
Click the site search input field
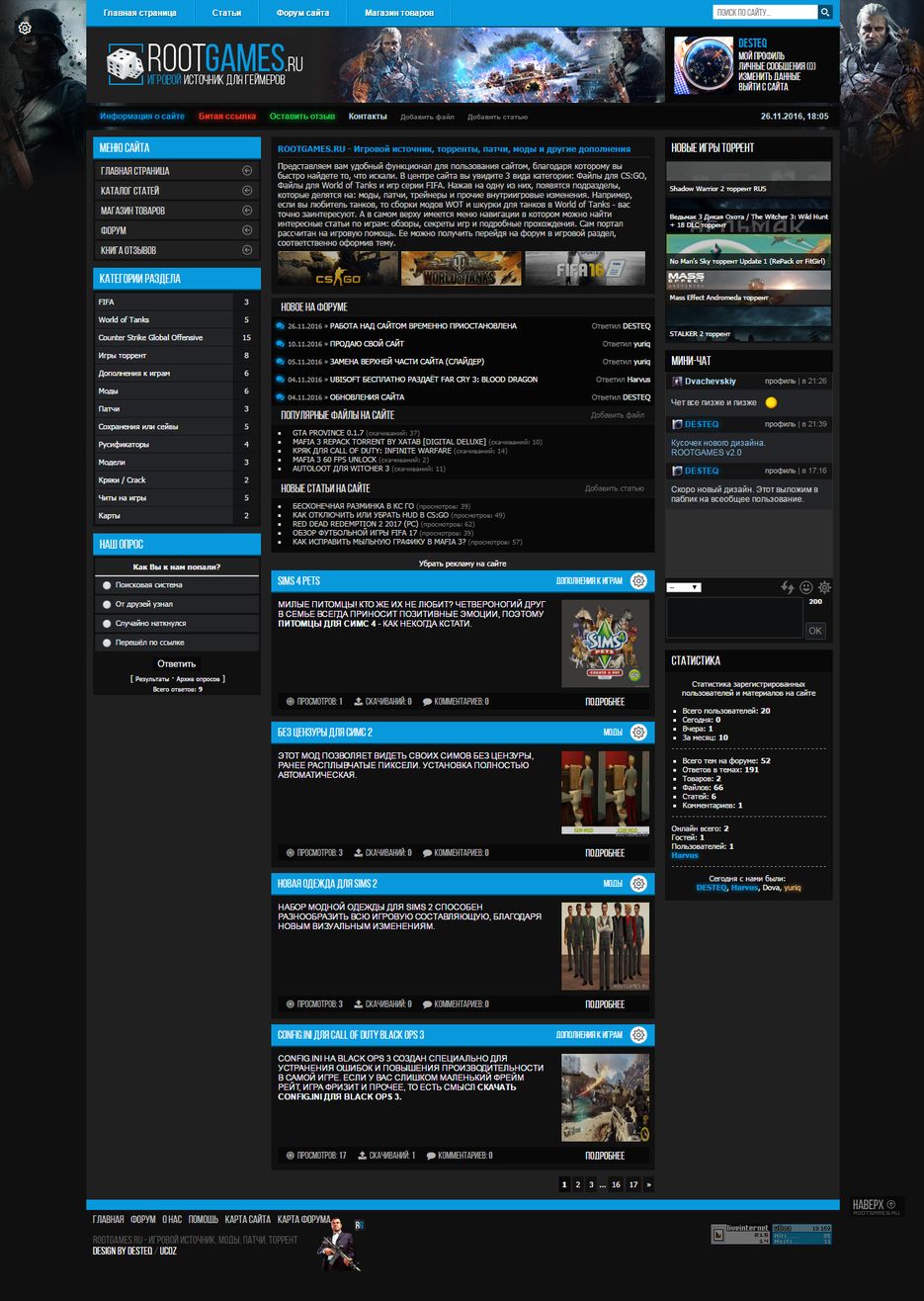click(766, 13)
